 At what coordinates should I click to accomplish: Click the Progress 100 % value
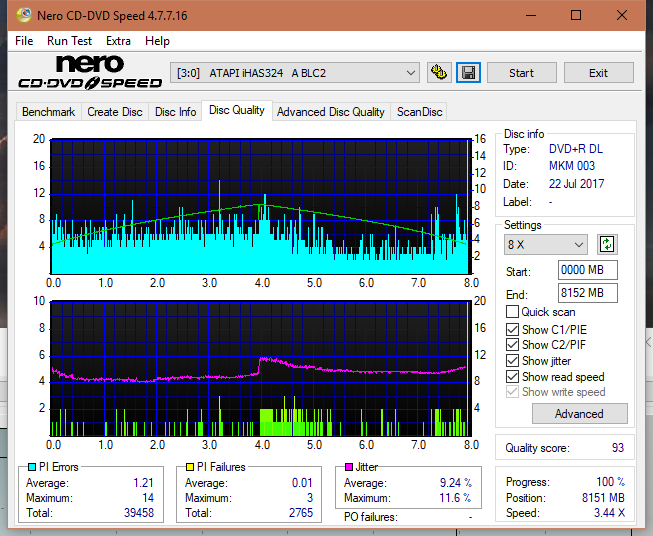tap(611, 482)
